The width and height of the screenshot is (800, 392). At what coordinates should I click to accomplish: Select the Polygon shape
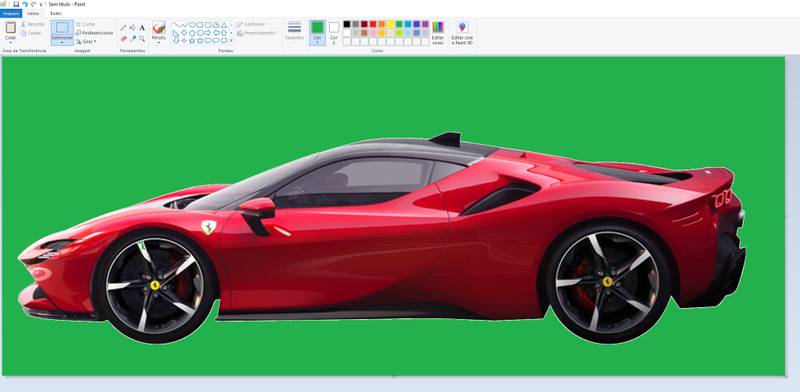(x=216, y=24)
